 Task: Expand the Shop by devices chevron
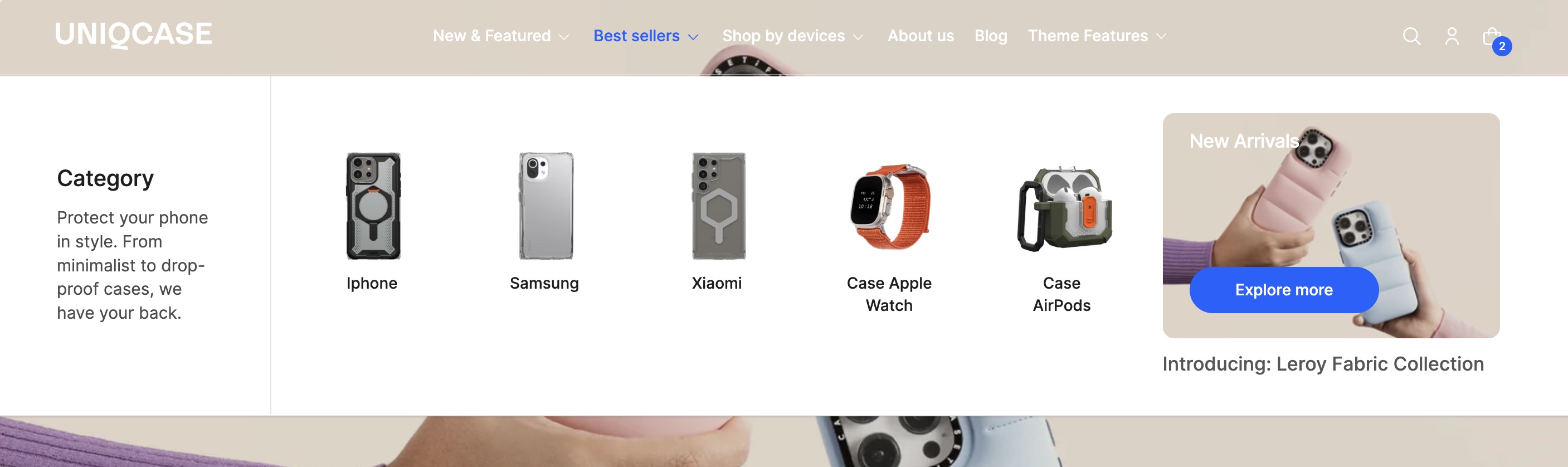click(x=858, y=37)
